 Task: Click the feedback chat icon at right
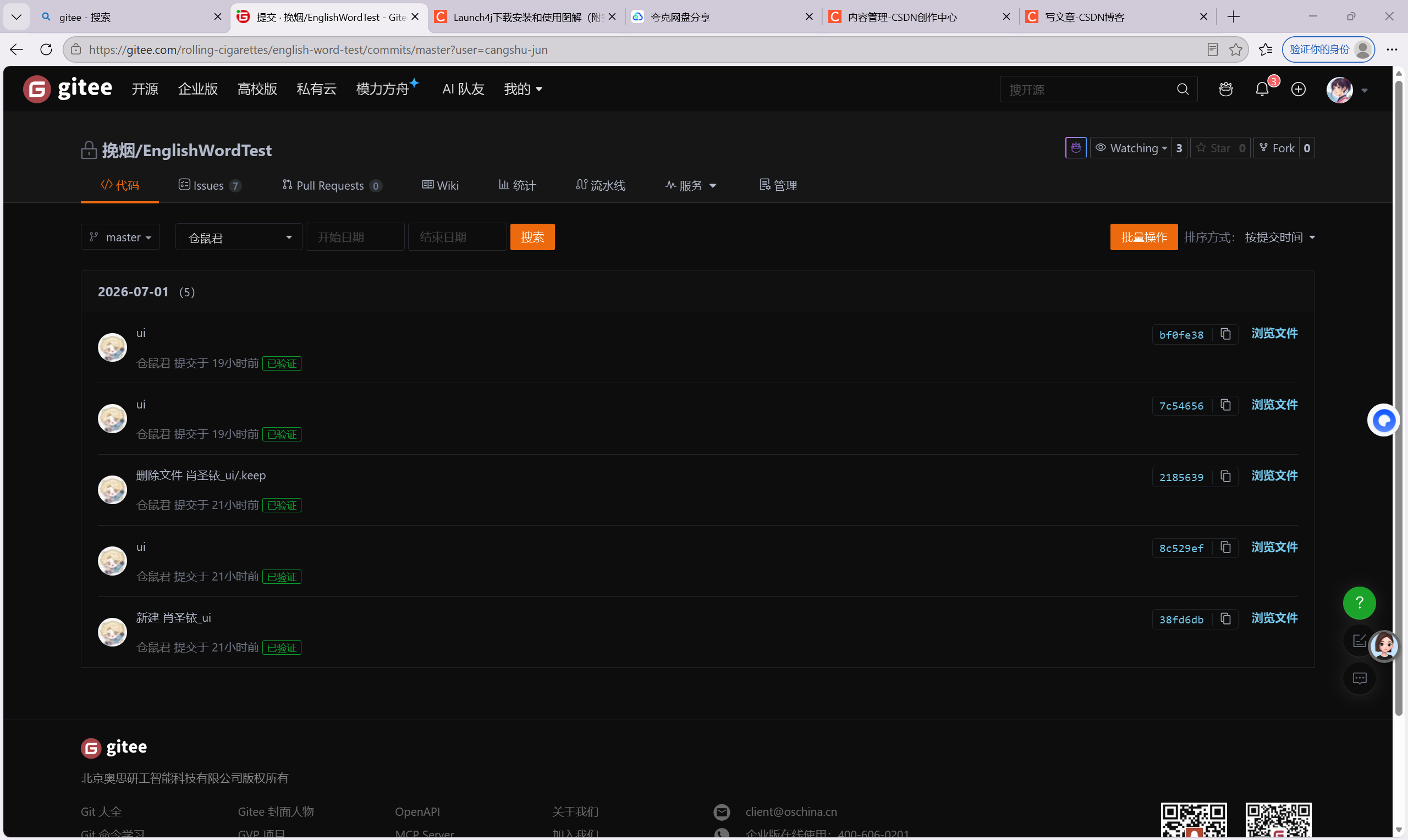tap(1359, 678)
